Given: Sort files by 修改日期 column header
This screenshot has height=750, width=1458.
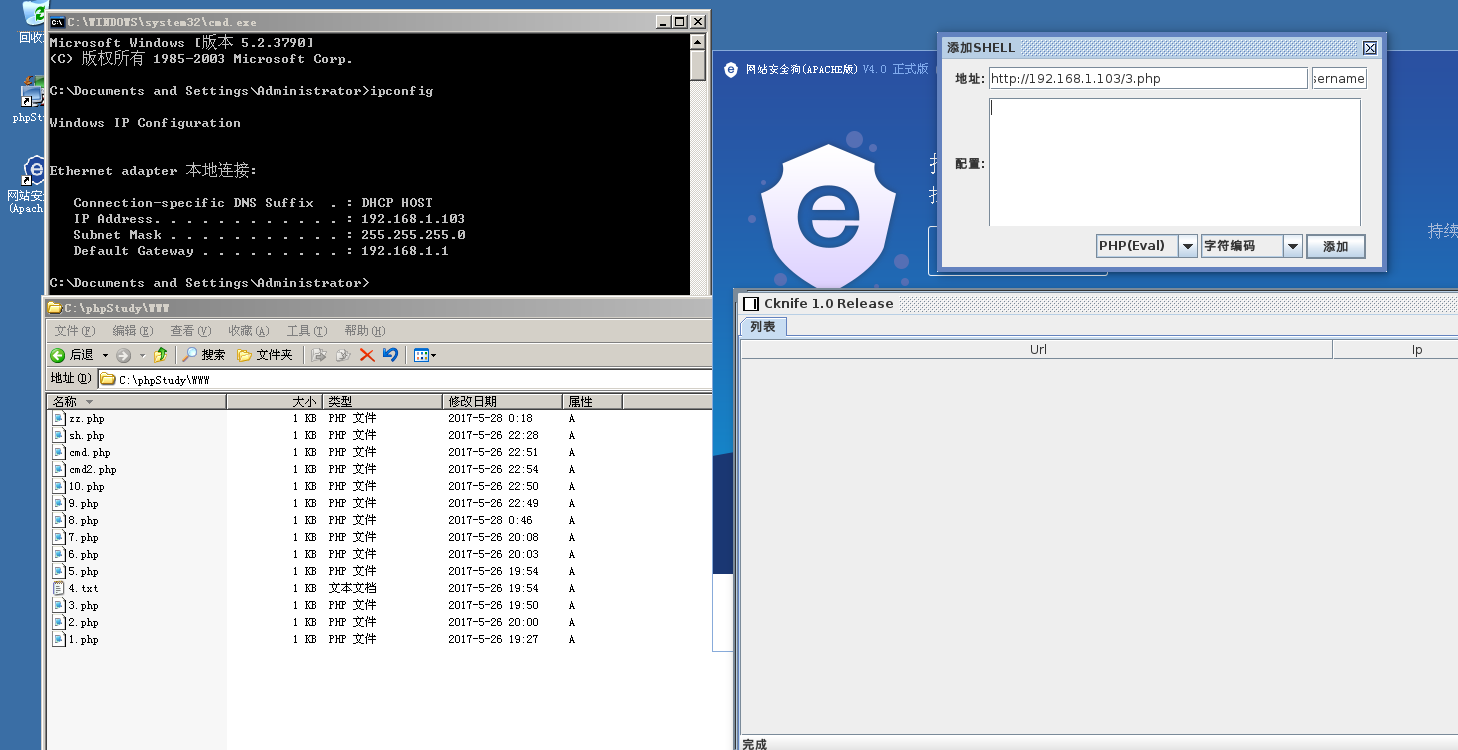Looking at the screenshot, I should point(502,402).
